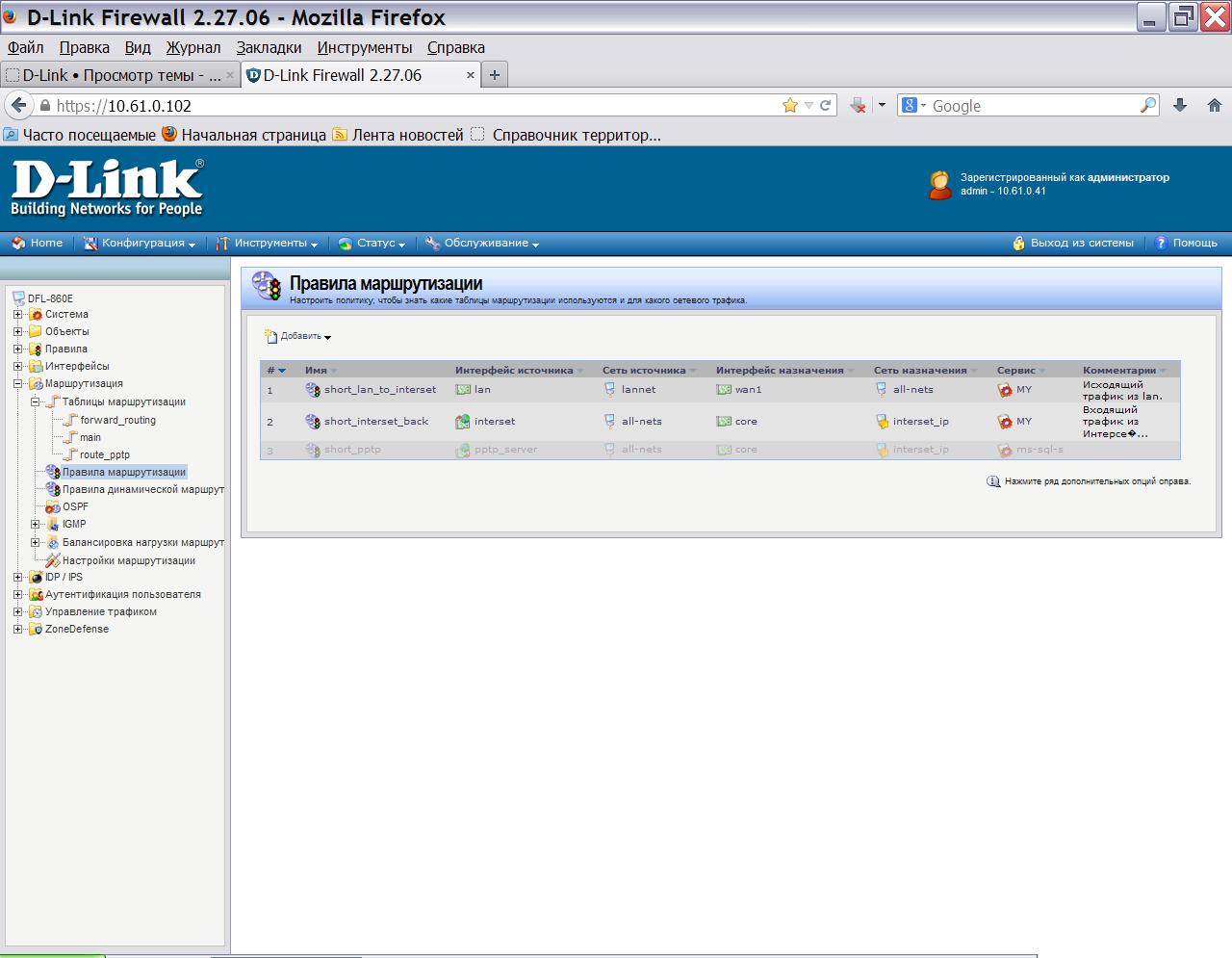This screenshot has width=1232, height=958.
Task: Click the Google search input field
Action: (x=1033, y=106)
